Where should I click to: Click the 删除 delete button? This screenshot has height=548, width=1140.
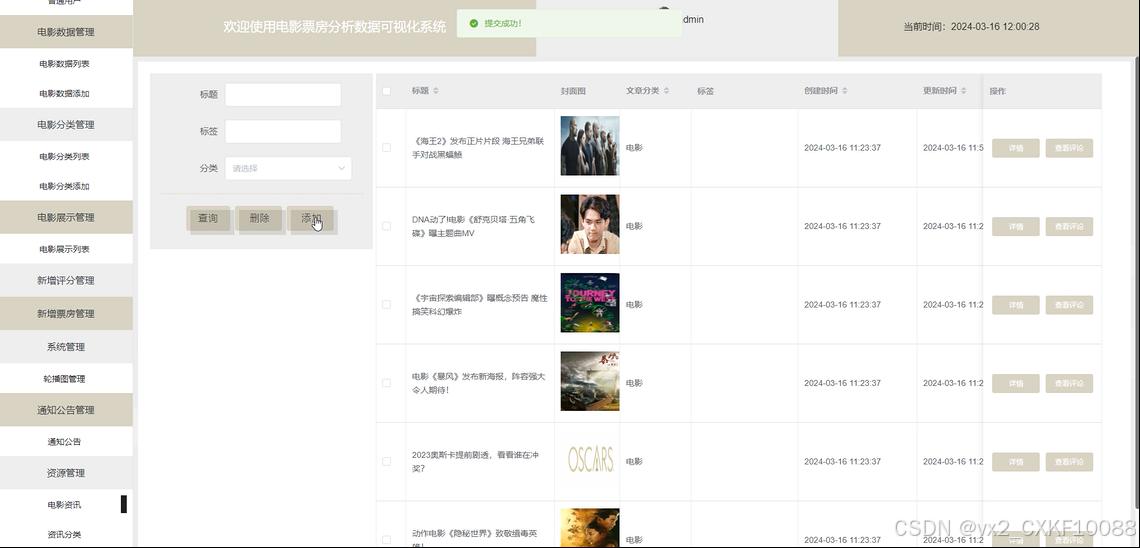pyautogui.click(x=260, y=218)
